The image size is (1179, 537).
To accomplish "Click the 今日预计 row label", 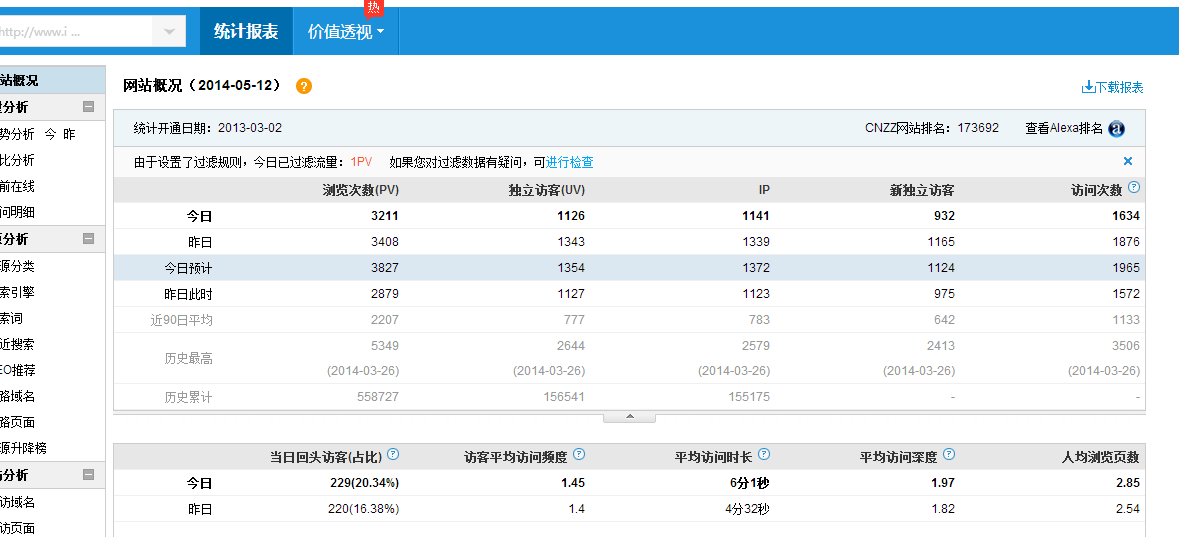I will tap(189, 268).
